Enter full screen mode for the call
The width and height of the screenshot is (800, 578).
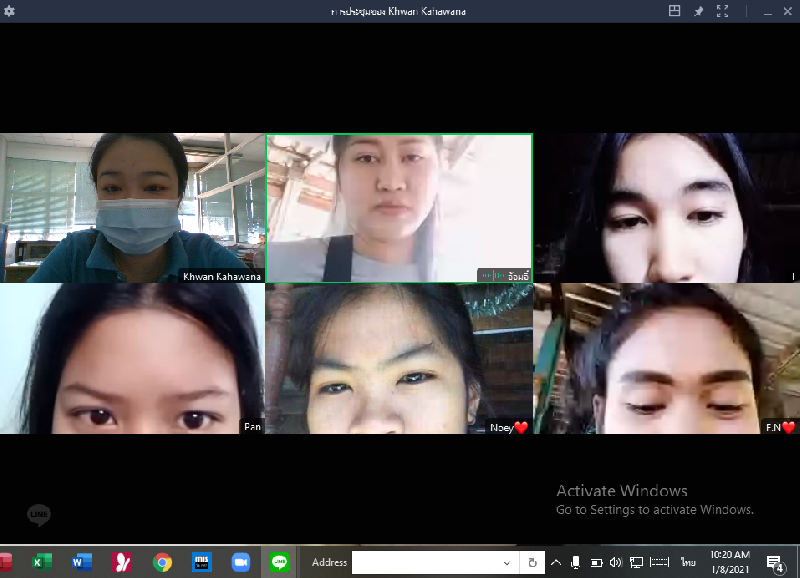coord(724,11)
